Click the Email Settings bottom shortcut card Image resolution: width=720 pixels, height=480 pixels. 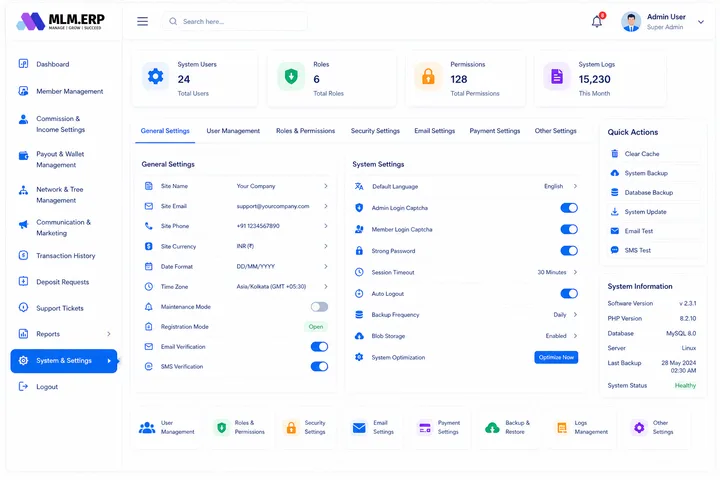(373, 428)
